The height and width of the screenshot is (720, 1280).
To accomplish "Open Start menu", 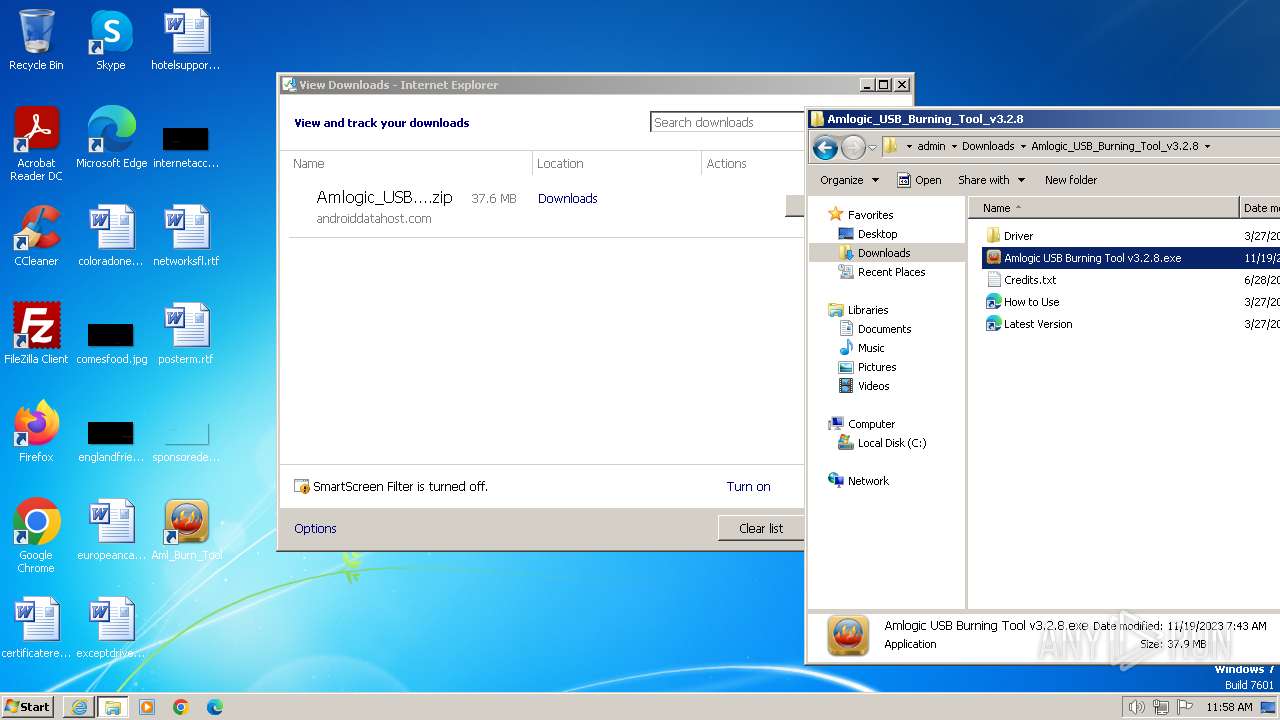I will 28,707.
